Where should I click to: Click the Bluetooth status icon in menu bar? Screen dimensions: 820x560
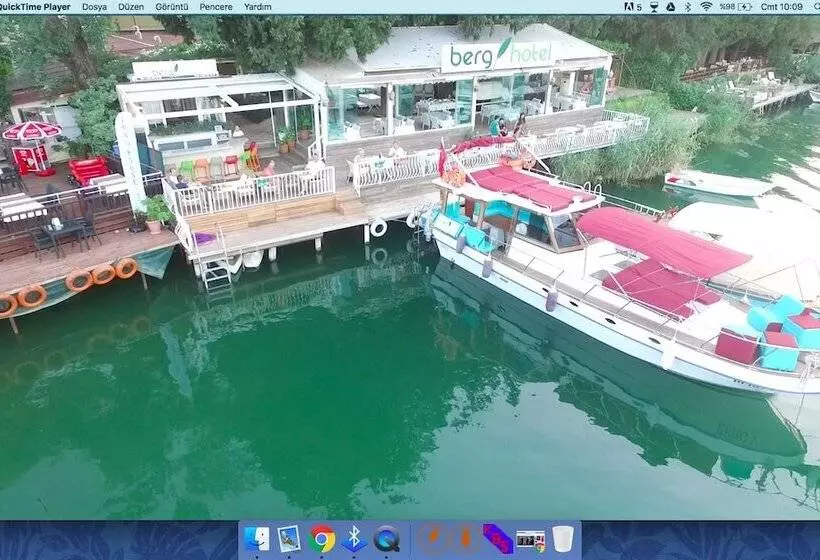686,6
